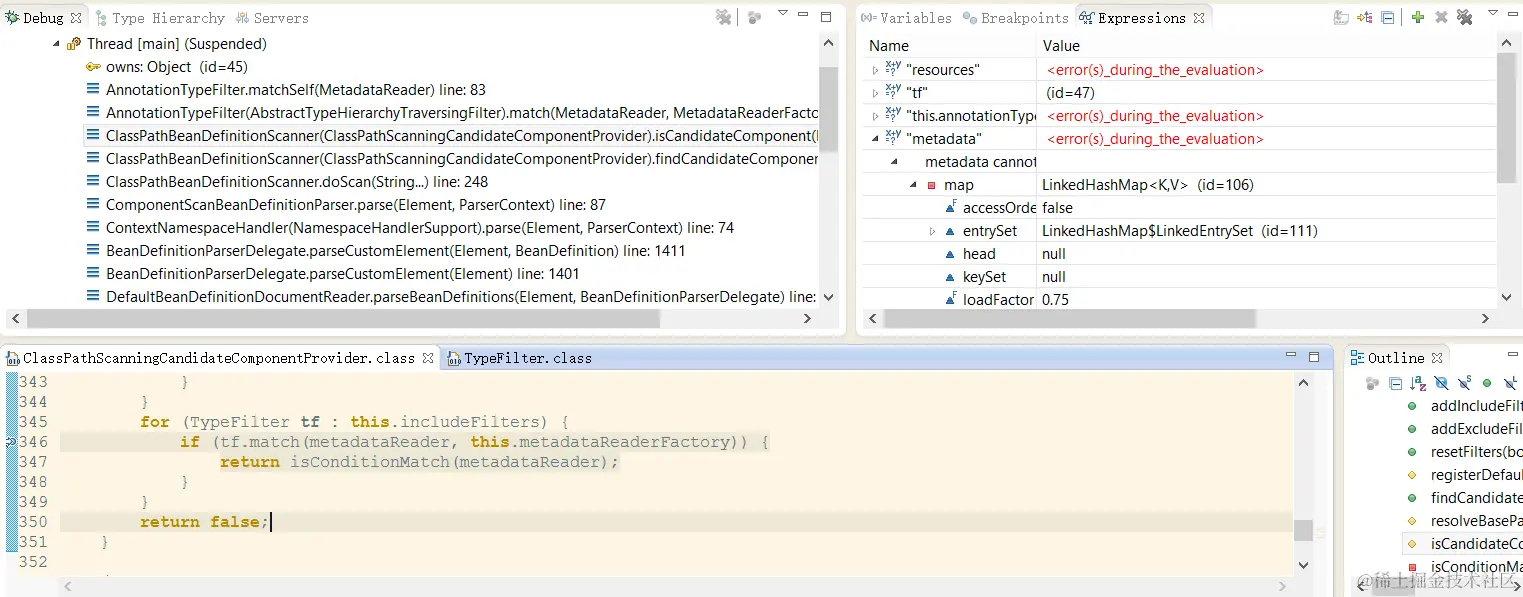Screen dimensions: 1523x597
Task: Click the code editor vertical scrollbar
Action: pyautogui.click(x=1303, y=530)
